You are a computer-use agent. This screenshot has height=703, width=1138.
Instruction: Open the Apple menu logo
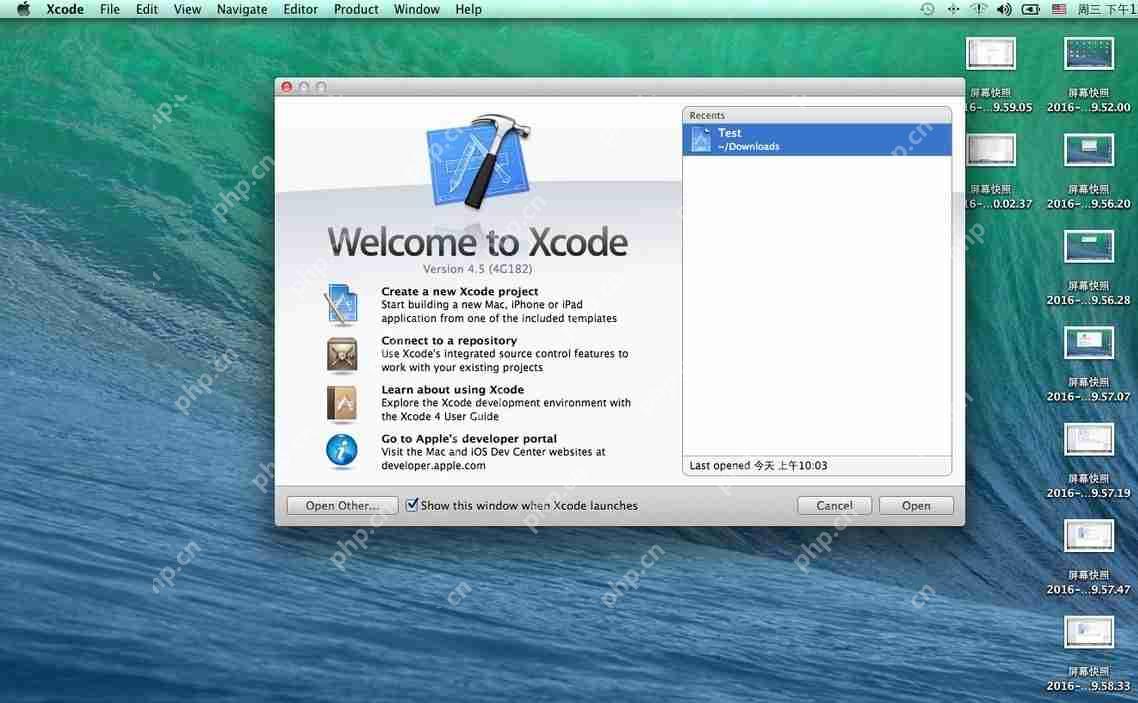[x=22, y=9]
